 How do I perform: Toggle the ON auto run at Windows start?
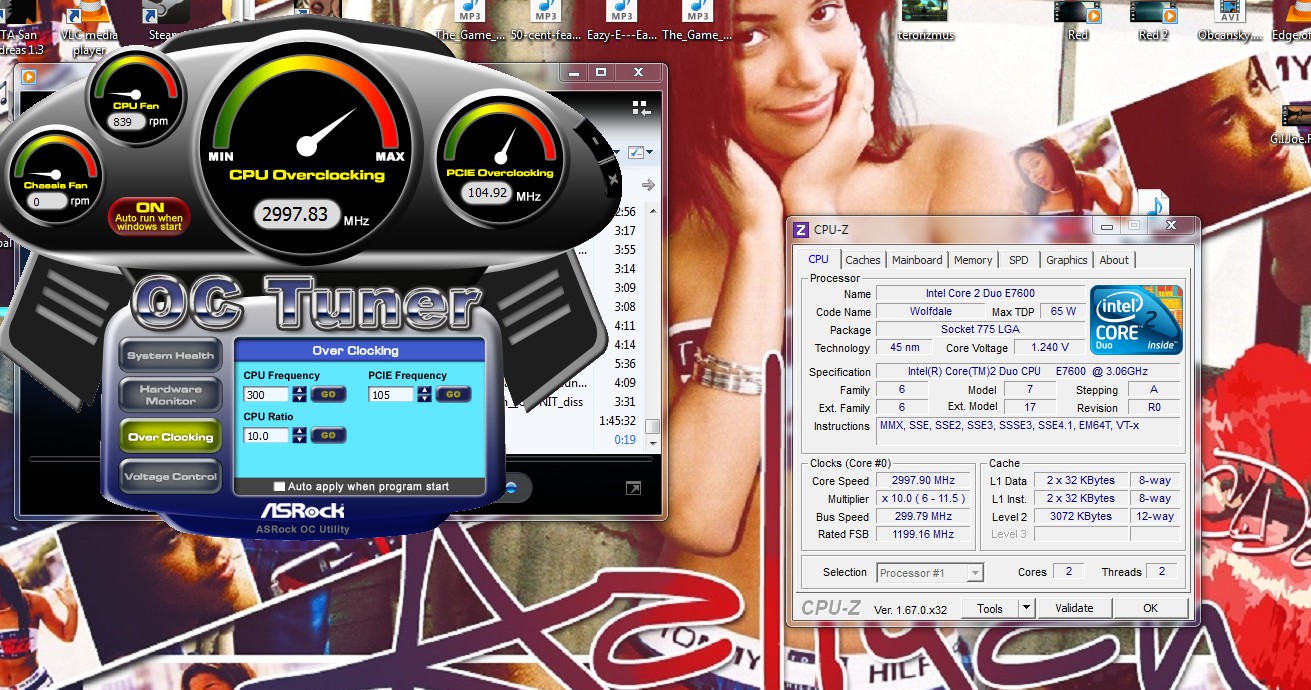(x=149, y=216)
